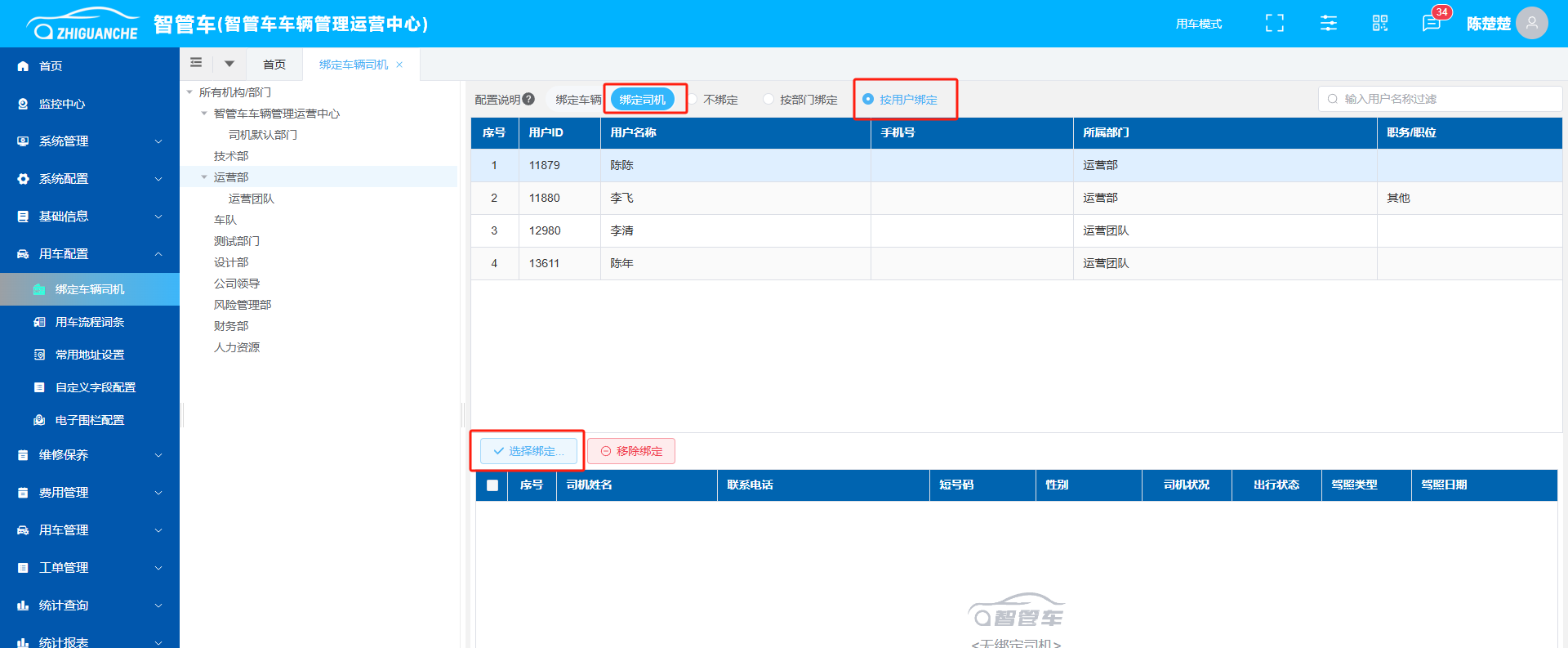Check the select-all checkbox in driver table
The width and height of the screenshot is (1568, 648).
492,485
